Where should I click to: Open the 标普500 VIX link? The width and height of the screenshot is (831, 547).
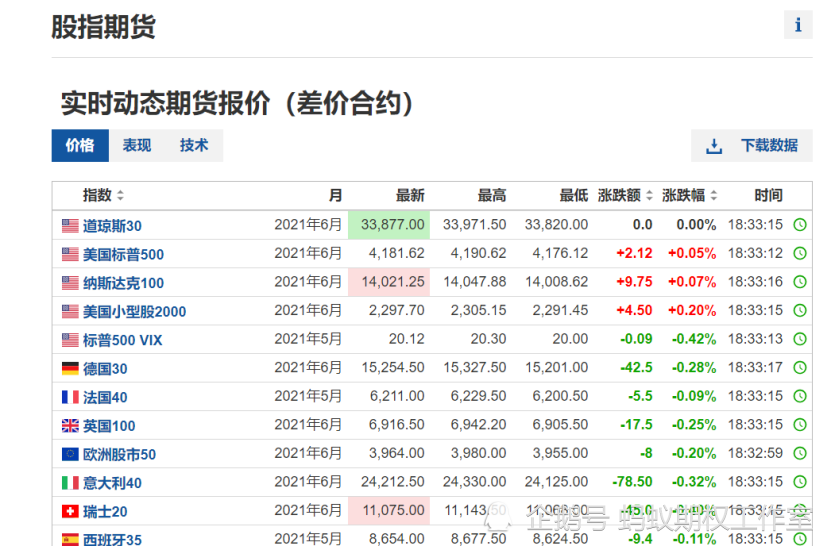point(122,340)
